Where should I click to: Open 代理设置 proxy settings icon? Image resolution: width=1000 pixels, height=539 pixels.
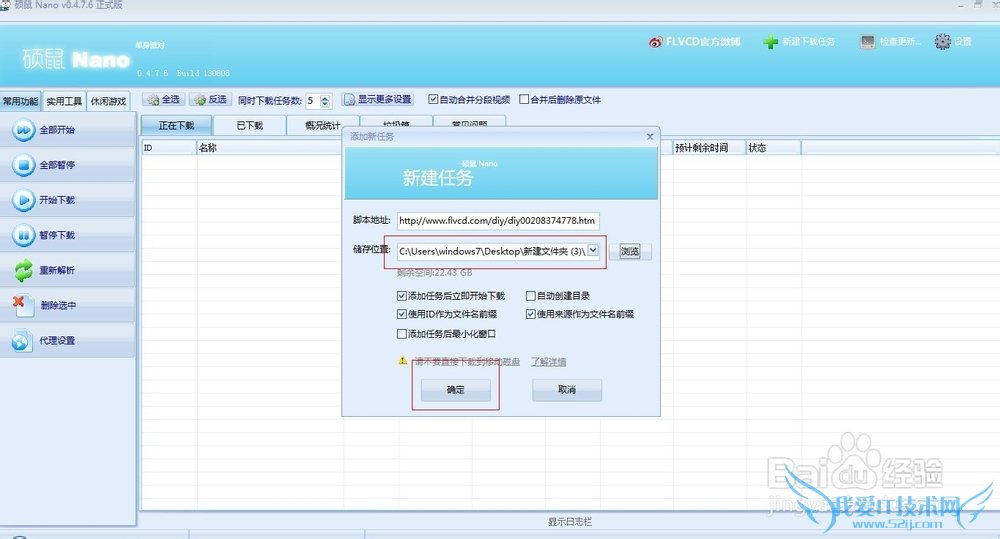22,341
